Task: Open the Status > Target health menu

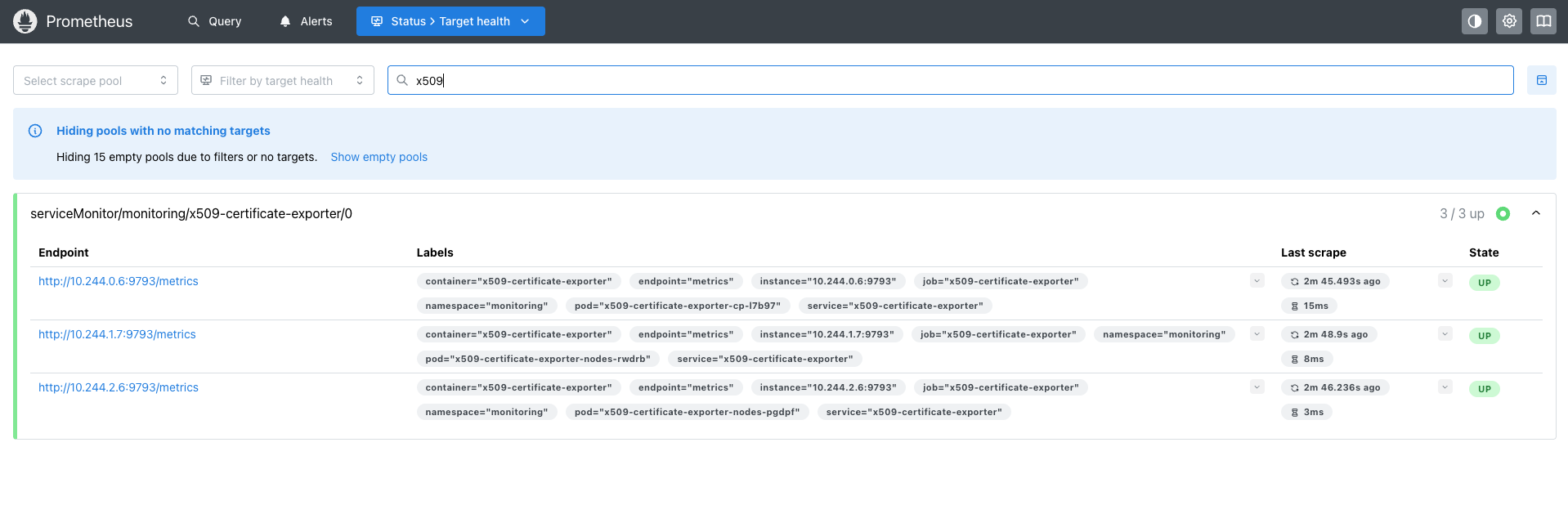Action: pos(450,21)
